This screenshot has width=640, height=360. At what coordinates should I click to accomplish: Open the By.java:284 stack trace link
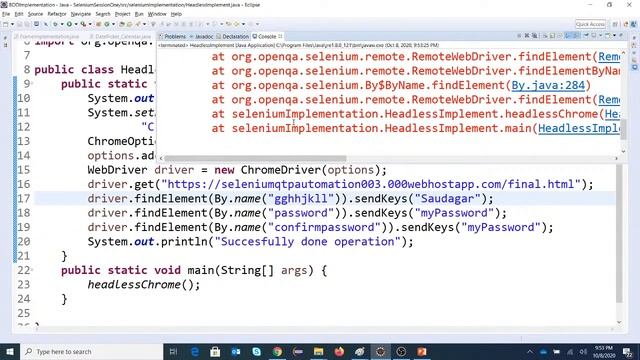pyautogui.click(x=548, y=85)
